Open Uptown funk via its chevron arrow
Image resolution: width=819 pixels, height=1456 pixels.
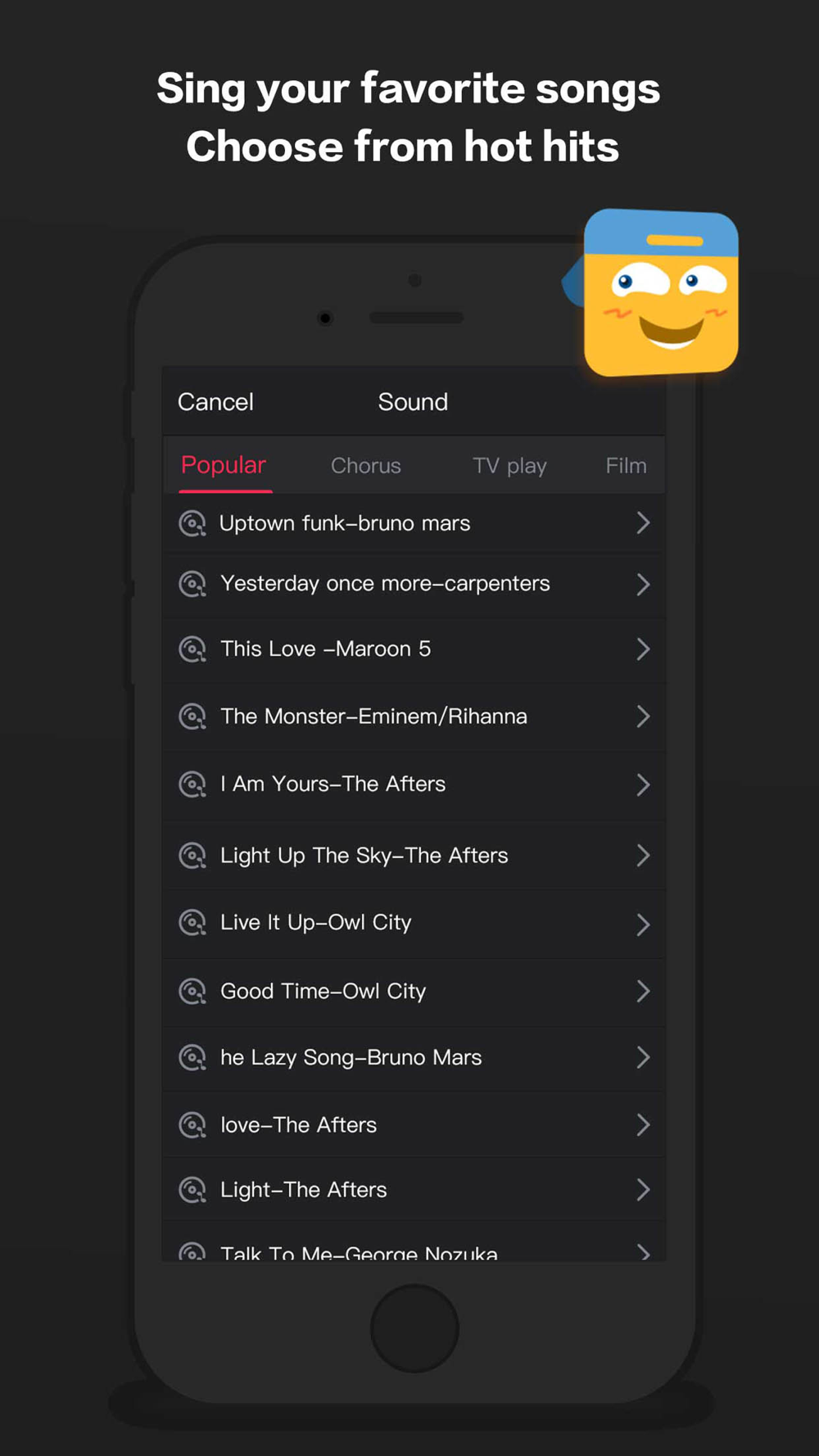coord(643,523)
